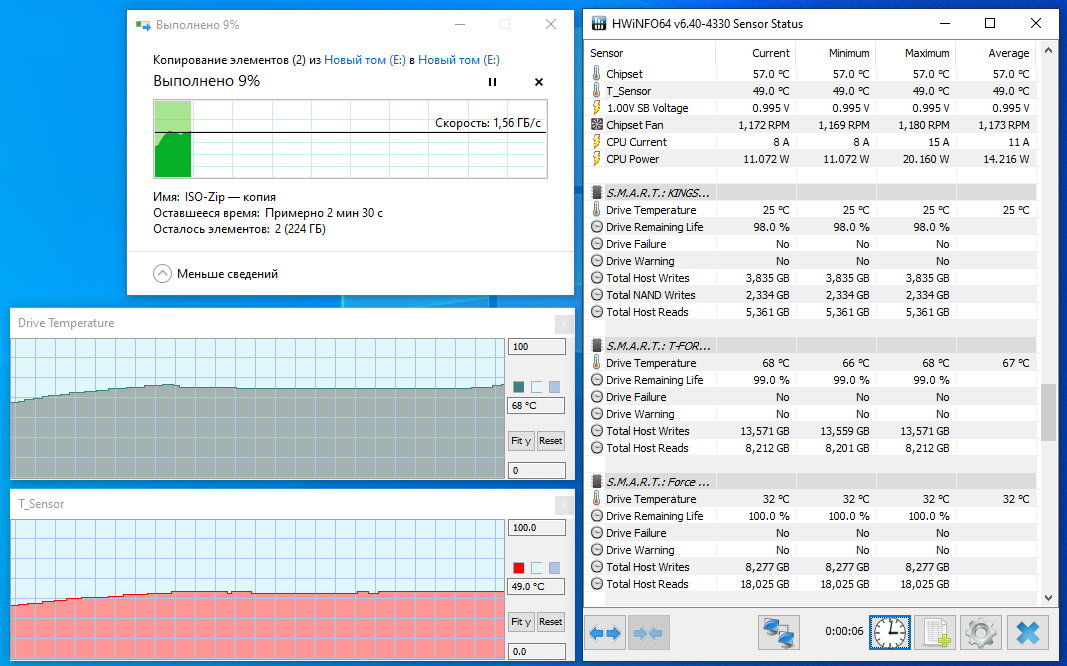Select the CPU Current lightning icon
This screenshot has width=1067, height=666.
597,141
